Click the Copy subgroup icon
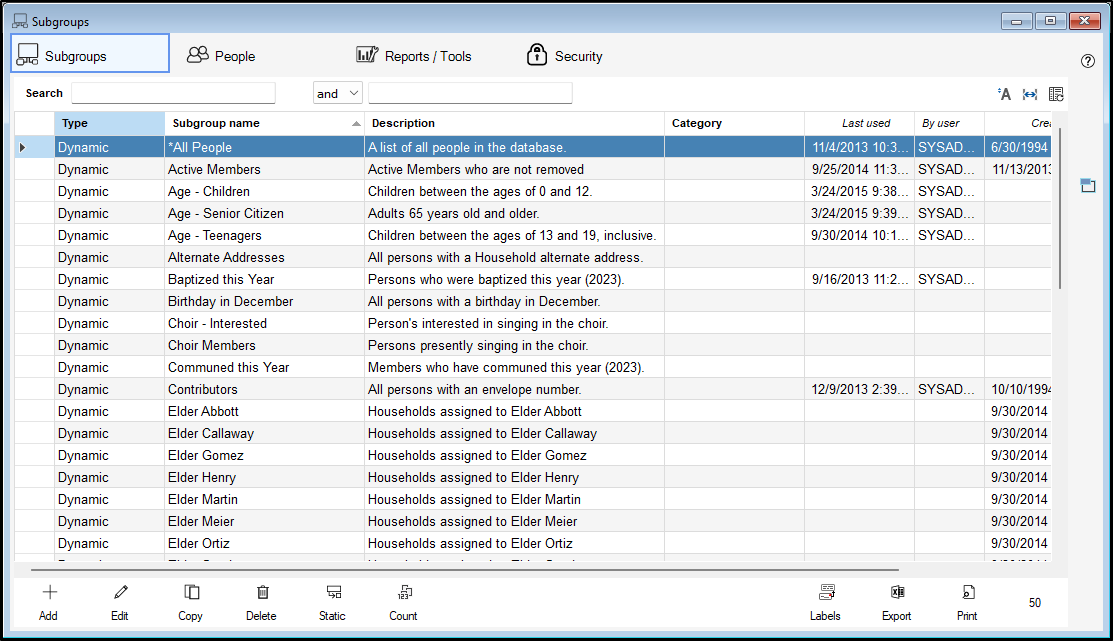The height and width of the screenshot is (641, 1113). 190,593
